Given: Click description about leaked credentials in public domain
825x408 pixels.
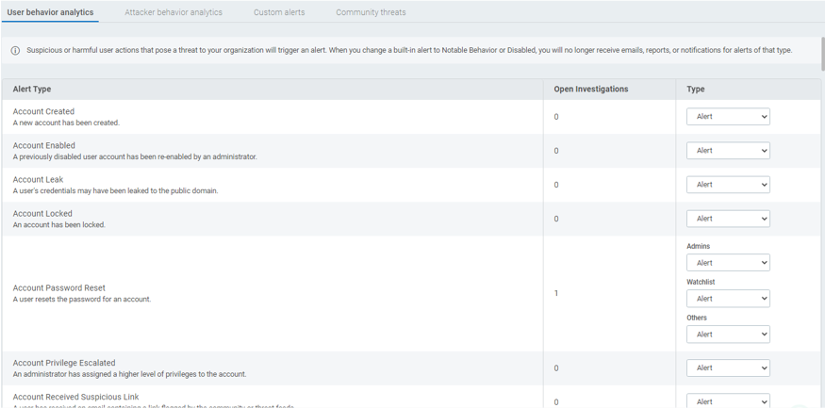Looking at the screenshot, I should pos(115,191).
